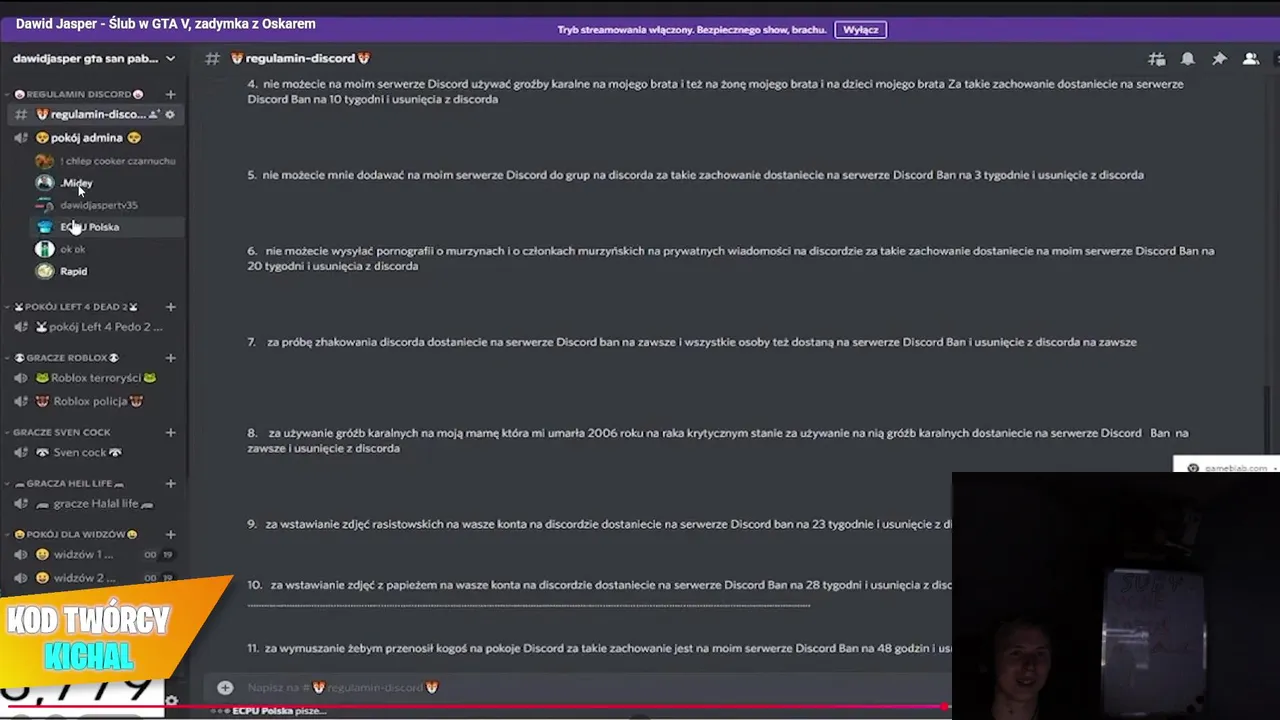Click the channel hash icon in header

212,59
